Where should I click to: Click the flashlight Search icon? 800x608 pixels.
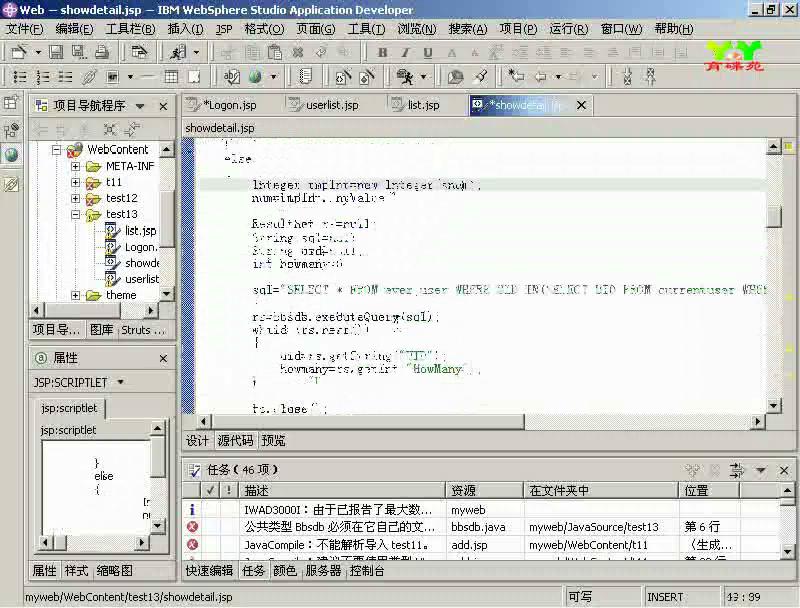pyautogui.click(x=480, y=77)
